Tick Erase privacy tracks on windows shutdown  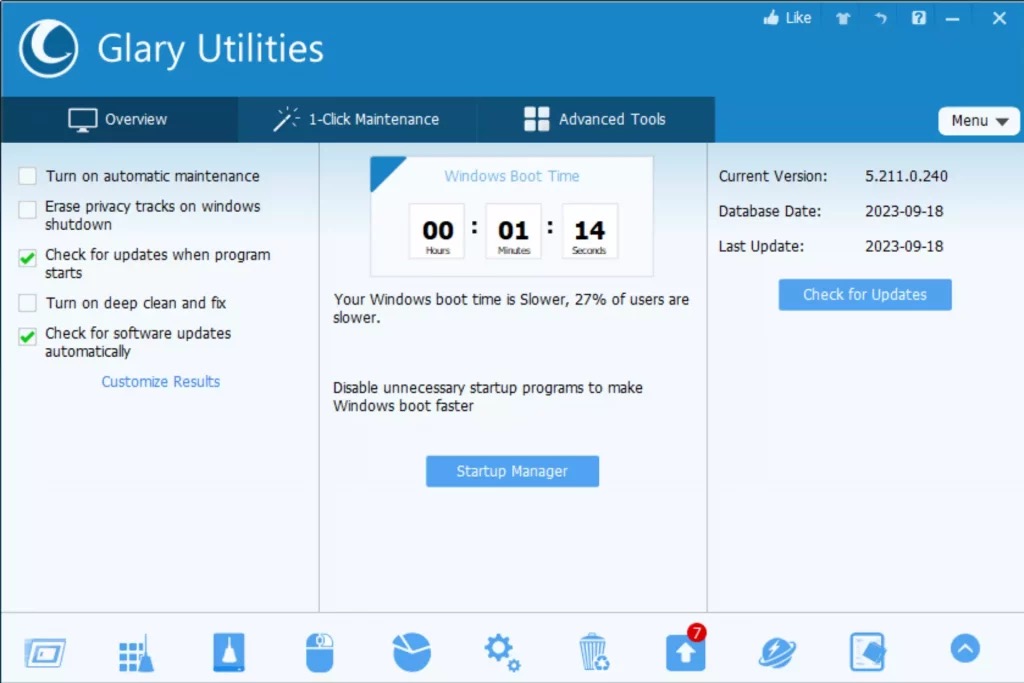27,210
